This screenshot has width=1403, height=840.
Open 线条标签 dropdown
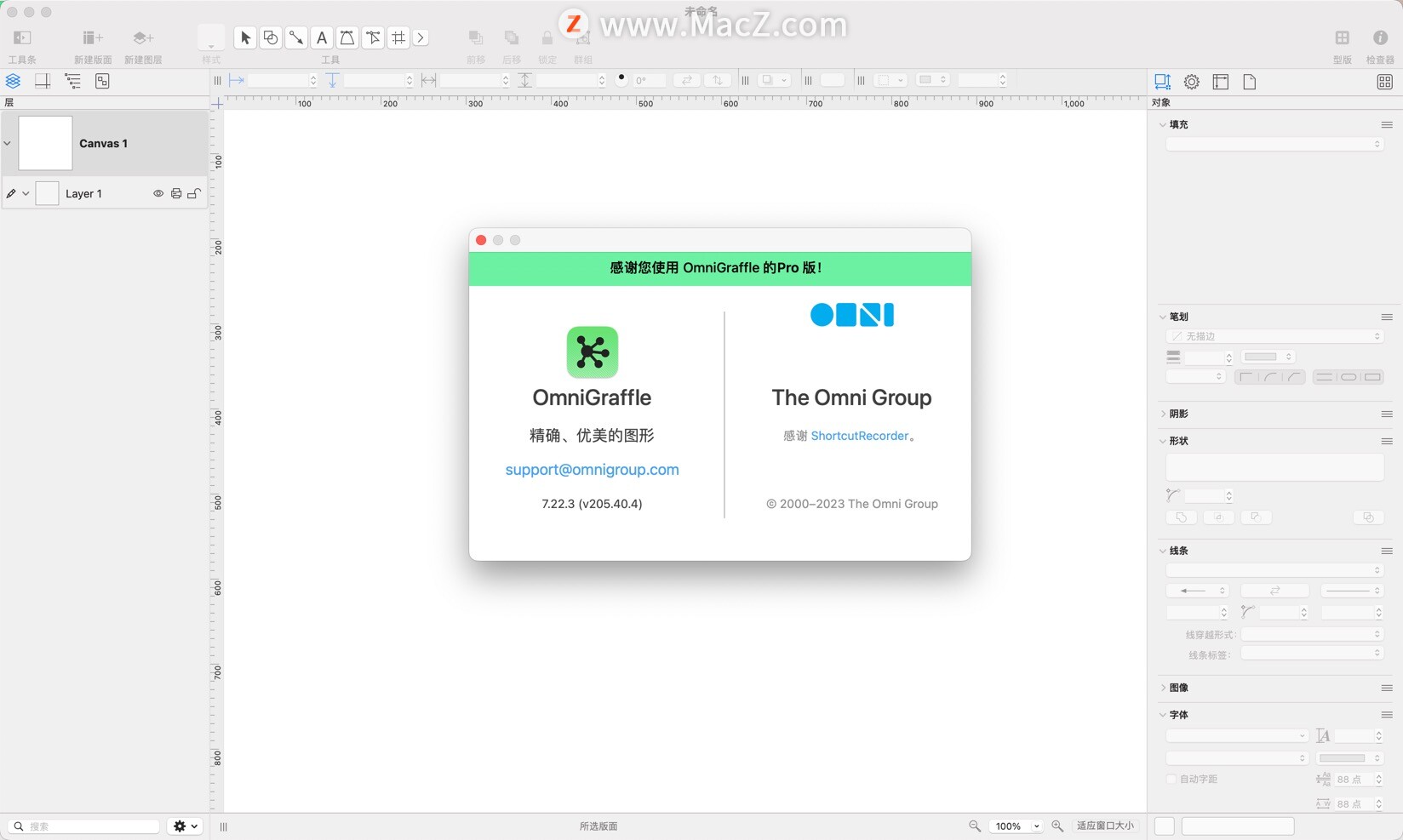[1312, 654]
